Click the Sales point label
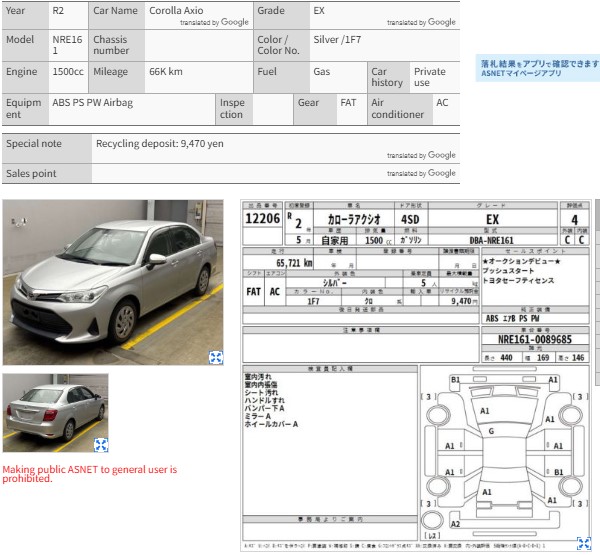Viewport: 600px width, 555px height. pyautogui.click(x=31, y=173)
